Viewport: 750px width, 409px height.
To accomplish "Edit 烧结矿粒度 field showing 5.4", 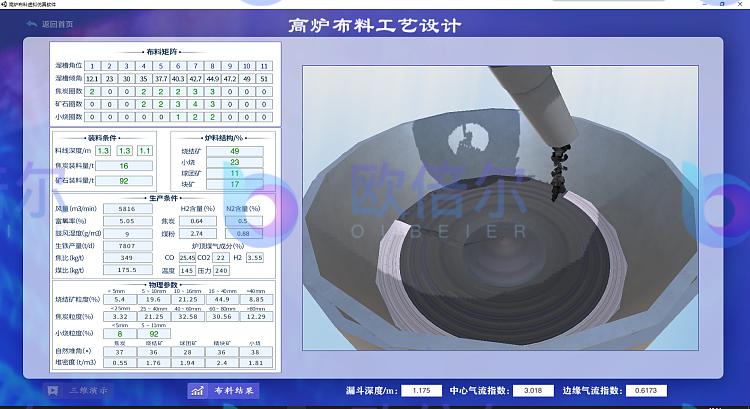I will (x=120, y=299).
